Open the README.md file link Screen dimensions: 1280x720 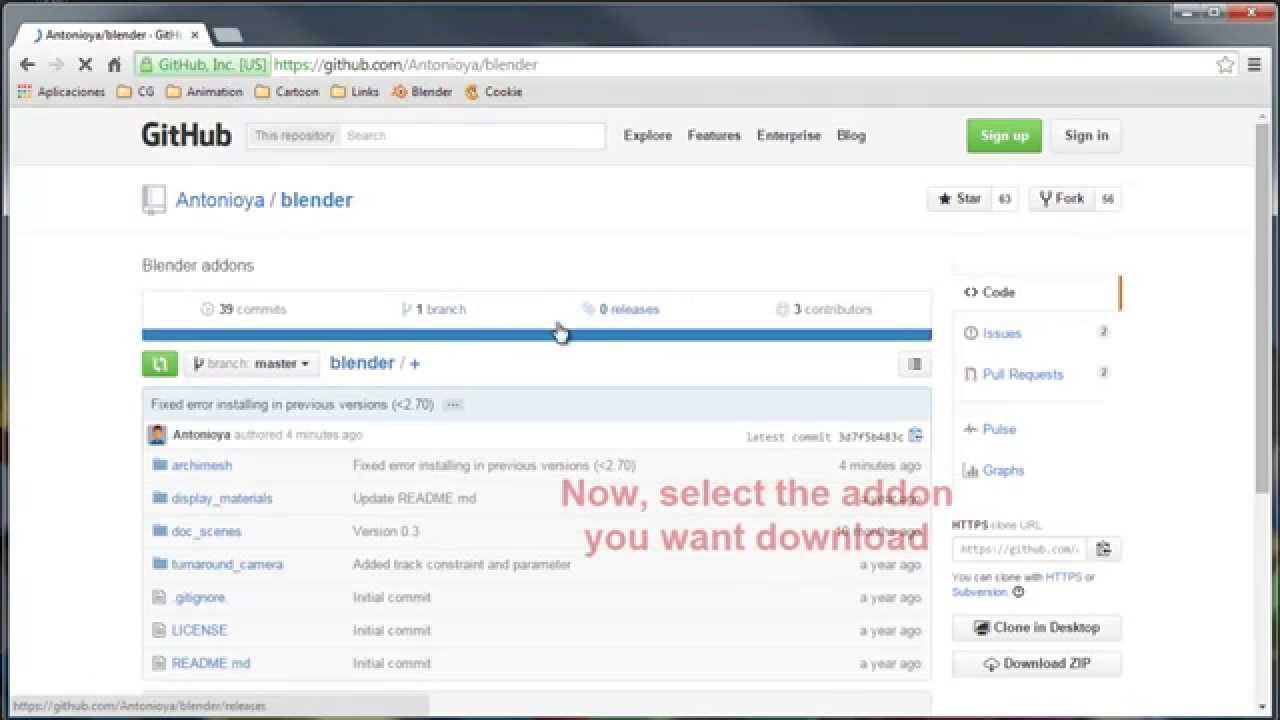coord(211,663)
